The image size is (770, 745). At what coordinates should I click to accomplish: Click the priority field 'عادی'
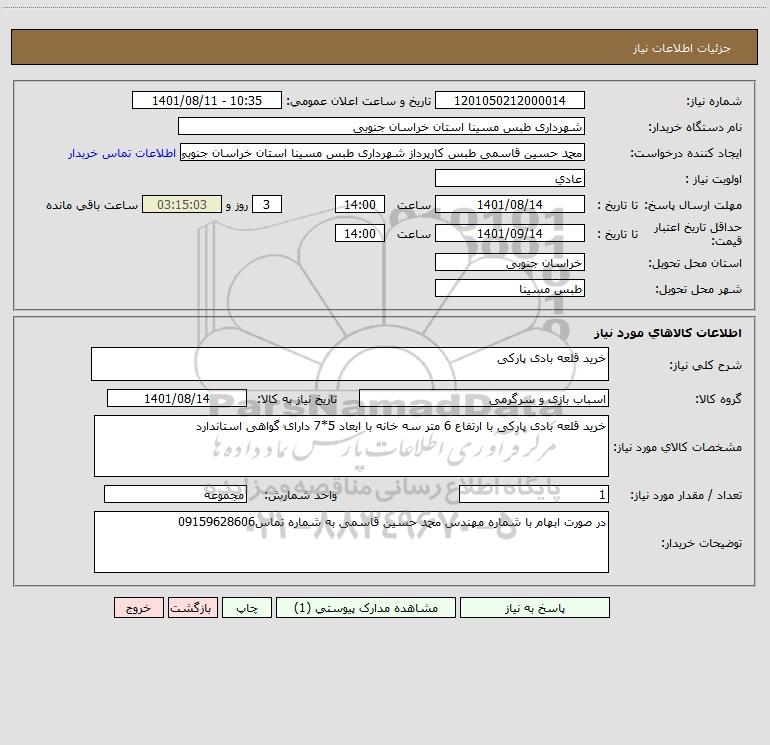point(510,178)
